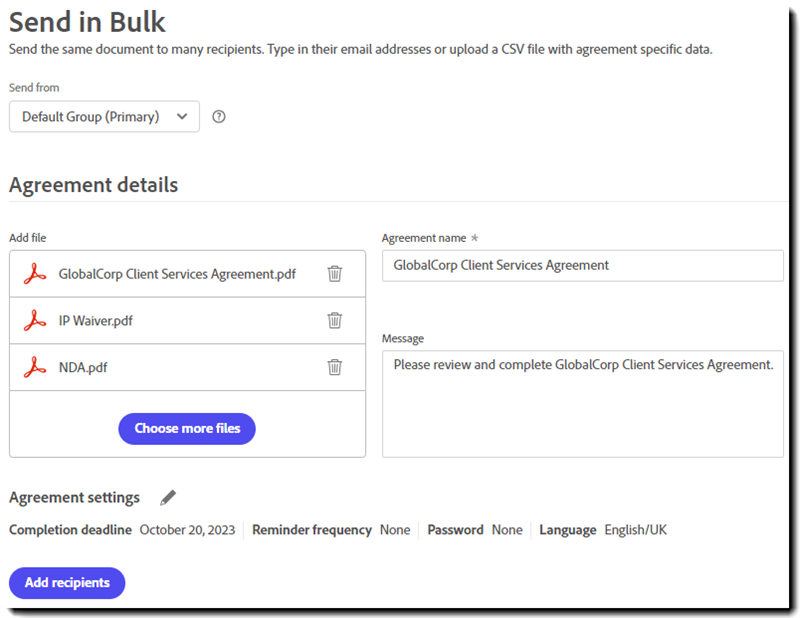800x618 pixels.
Task: Click the Reminder frequency None value
Action: (395, 529)
